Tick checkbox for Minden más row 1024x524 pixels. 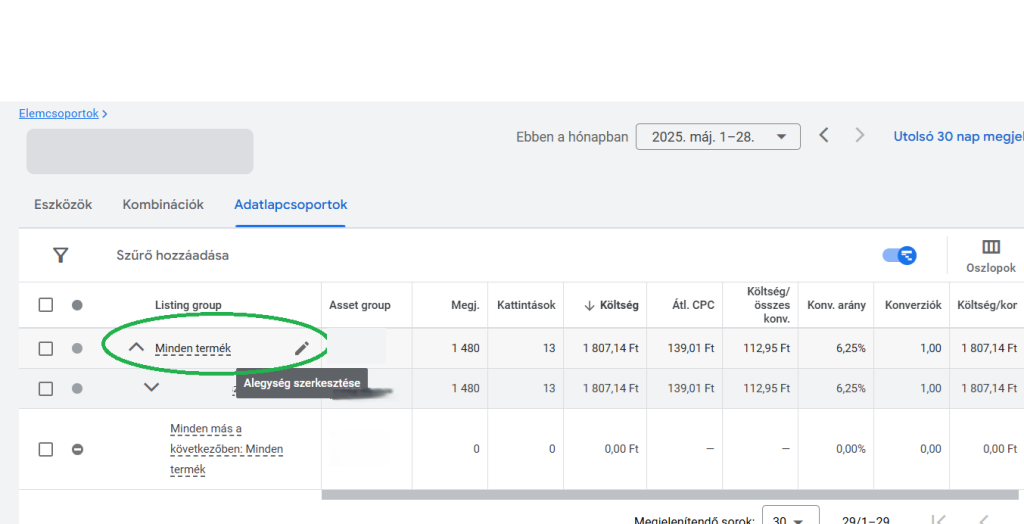[x=45, y=449]
